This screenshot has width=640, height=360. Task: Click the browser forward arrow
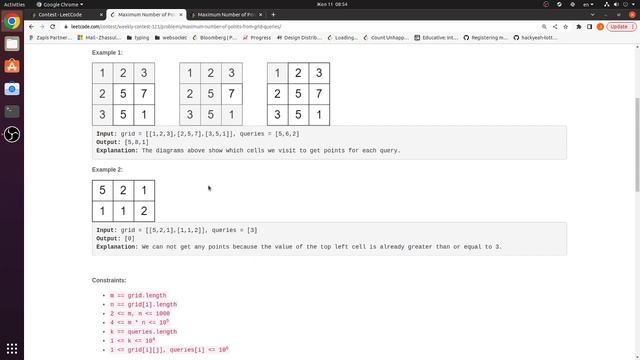pyautogui.click(x=42, y=27)
